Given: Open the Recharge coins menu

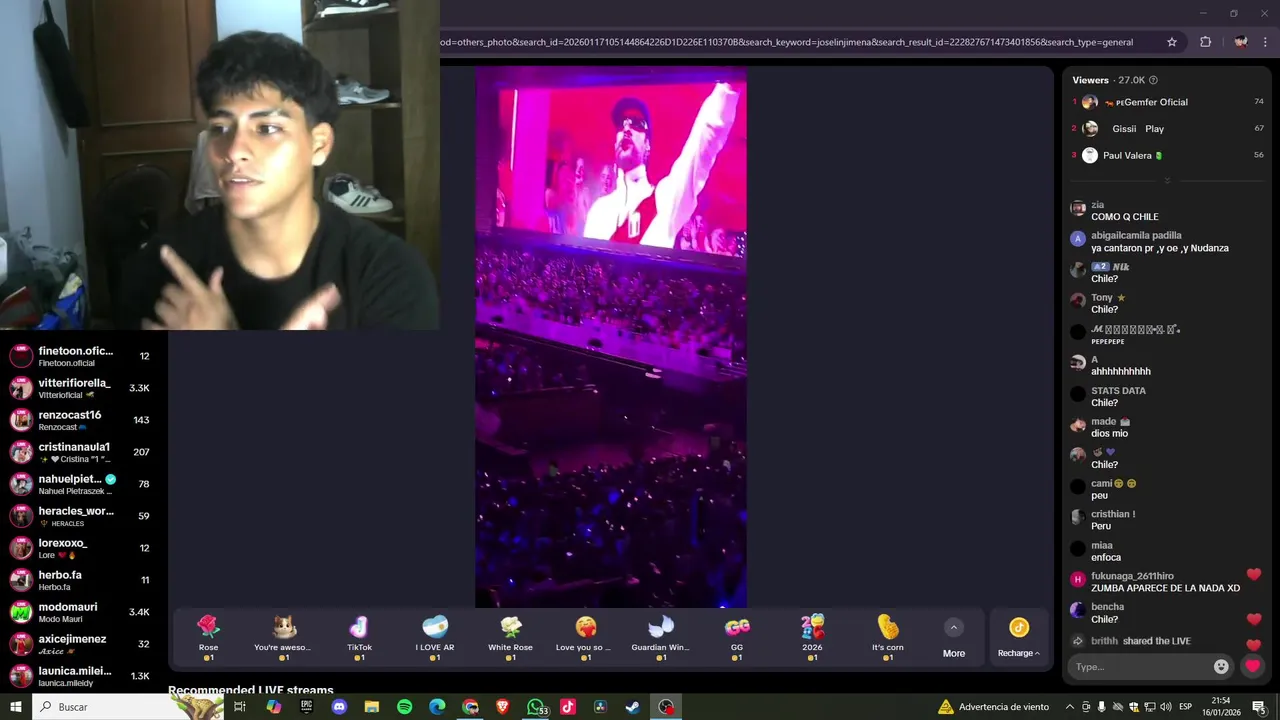Looking at the screenshot, I should point(1019,638).
